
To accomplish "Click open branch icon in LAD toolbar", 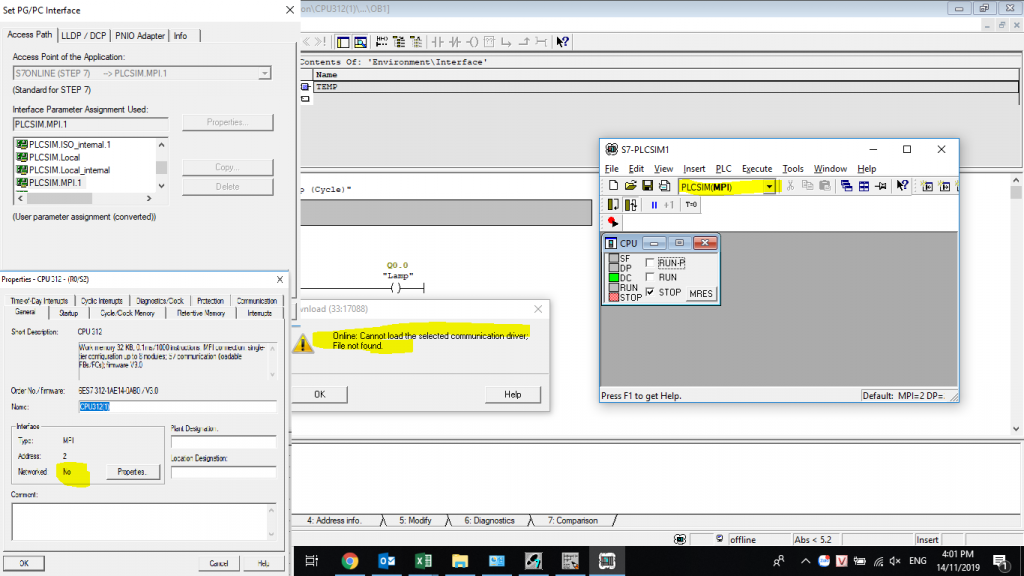I will click(x=506, y=42).
